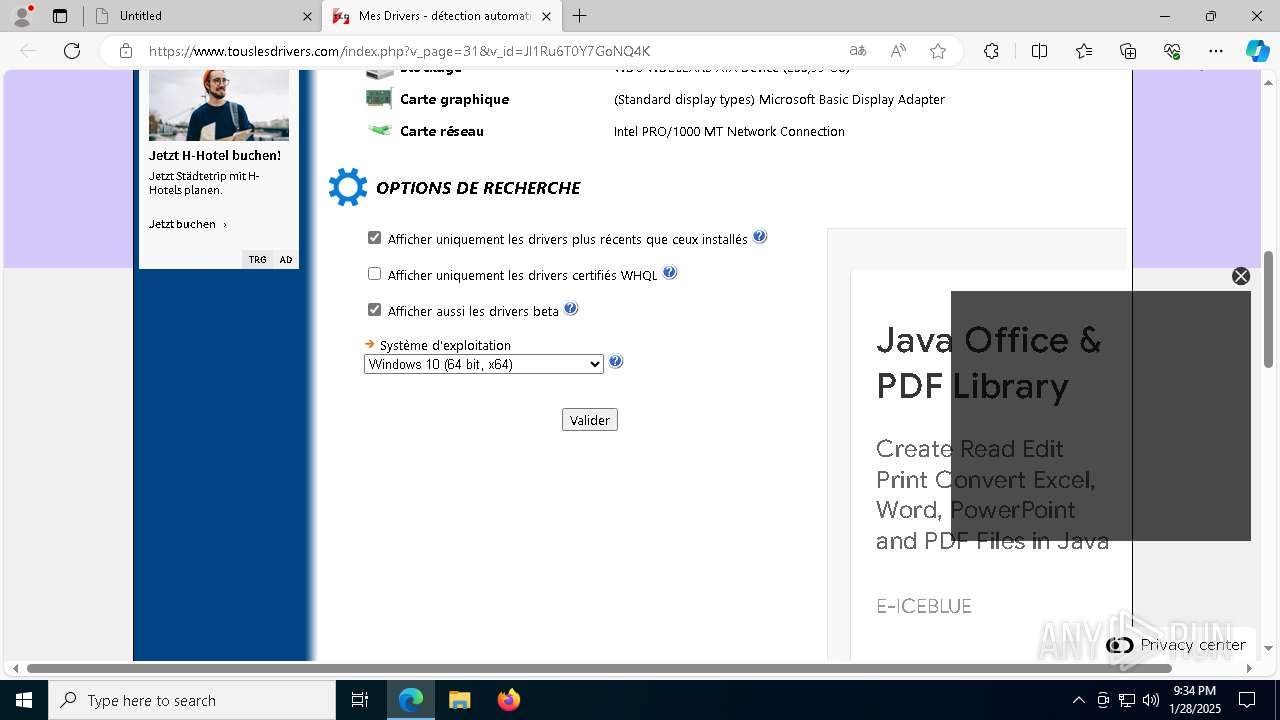This screenshot has width=1280, height=720.
Task: Show hidden tray icons chevron
Action: 1078,700
